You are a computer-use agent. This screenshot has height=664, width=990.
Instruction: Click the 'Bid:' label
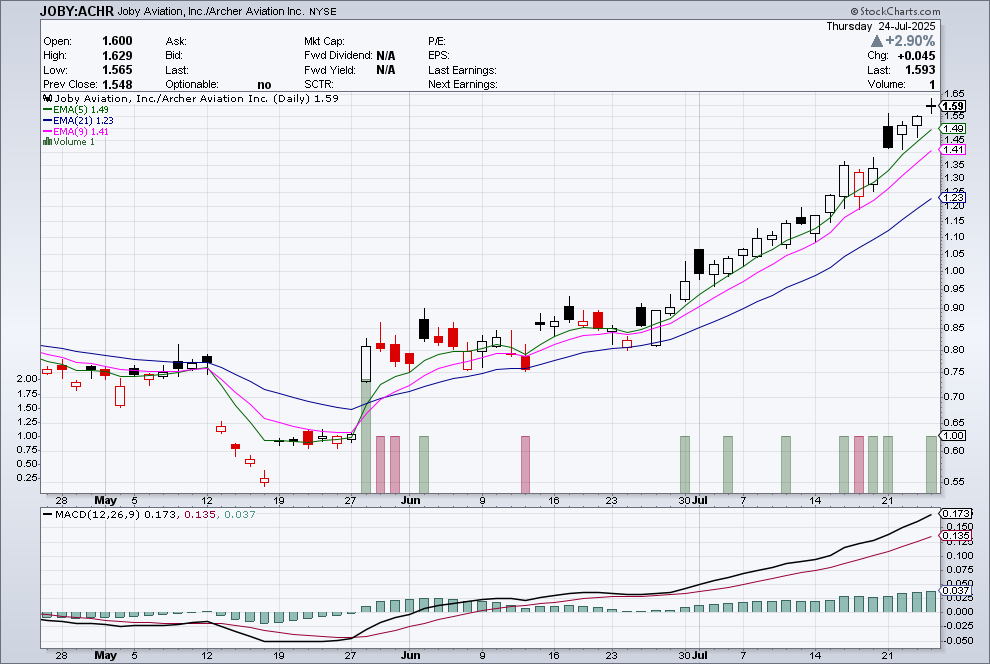(x=174, y=56)
